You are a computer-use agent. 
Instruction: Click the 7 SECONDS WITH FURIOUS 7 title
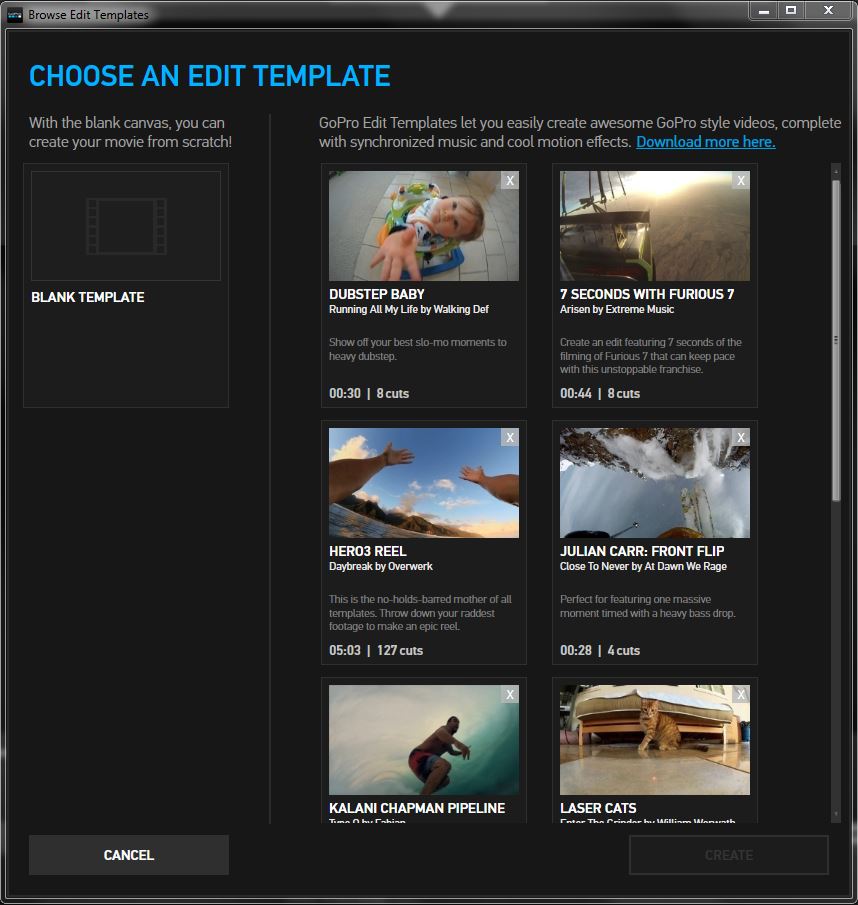click(x=647, y=294)
